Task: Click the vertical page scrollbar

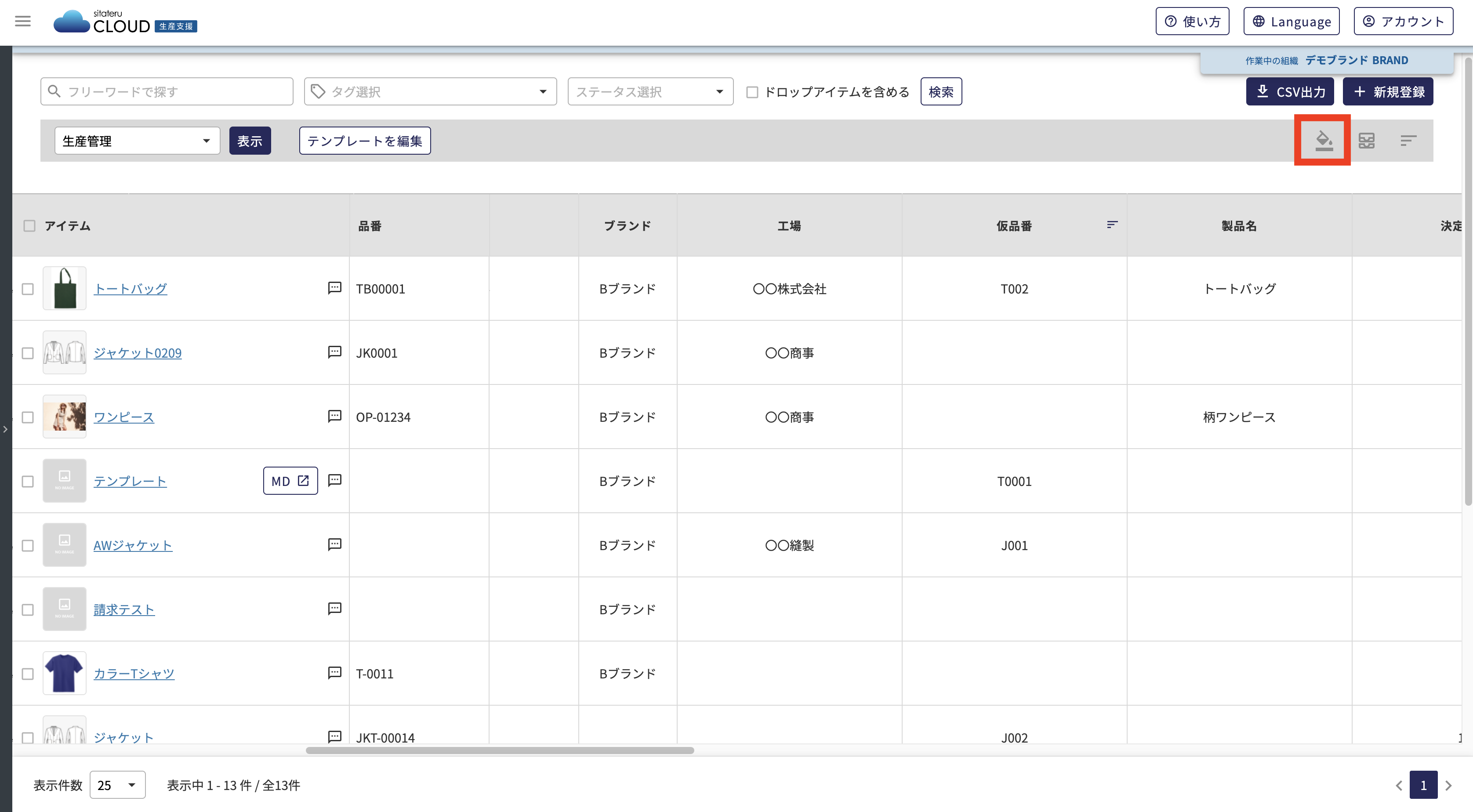Action: click(1469, 281)
